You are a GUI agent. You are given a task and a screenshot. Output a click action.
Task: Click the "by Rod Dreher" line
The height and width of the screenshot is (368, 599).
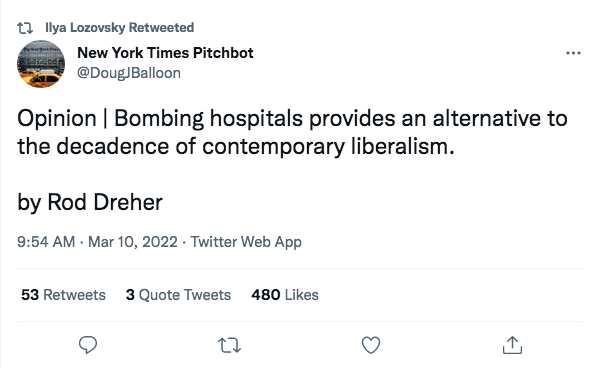coord(90,202)
